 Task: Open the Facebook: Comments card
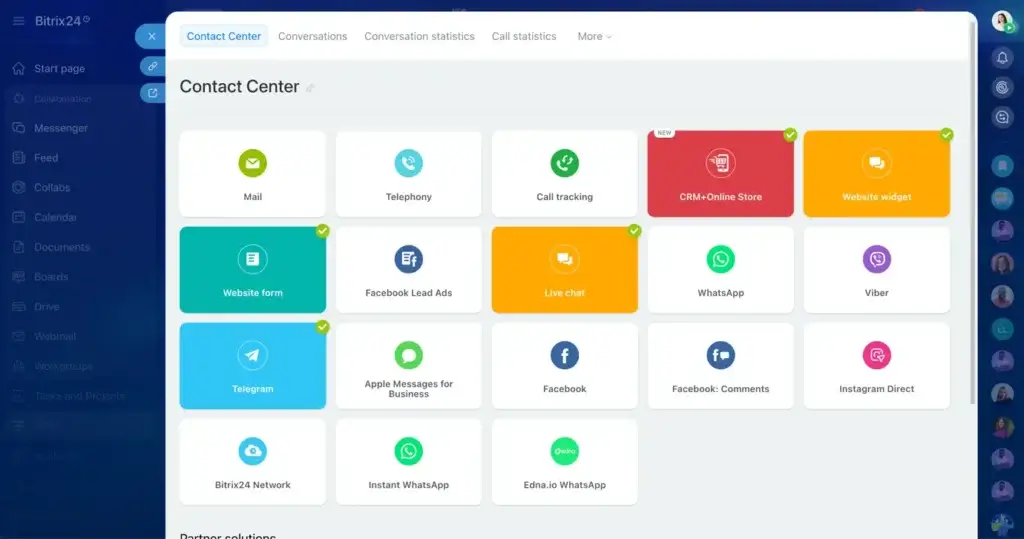pos(720,366)
